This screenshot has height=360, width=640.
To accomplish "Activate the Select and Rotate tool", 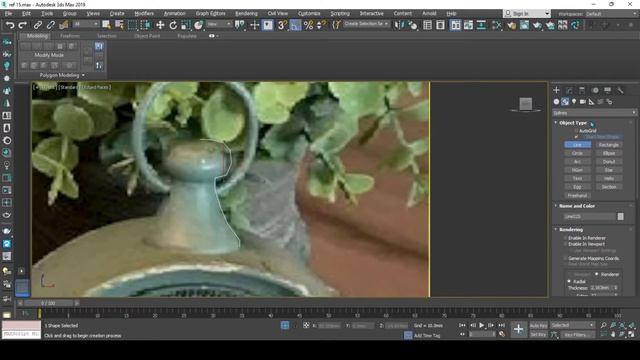I will pyautogui.click(x=173, y=25).
